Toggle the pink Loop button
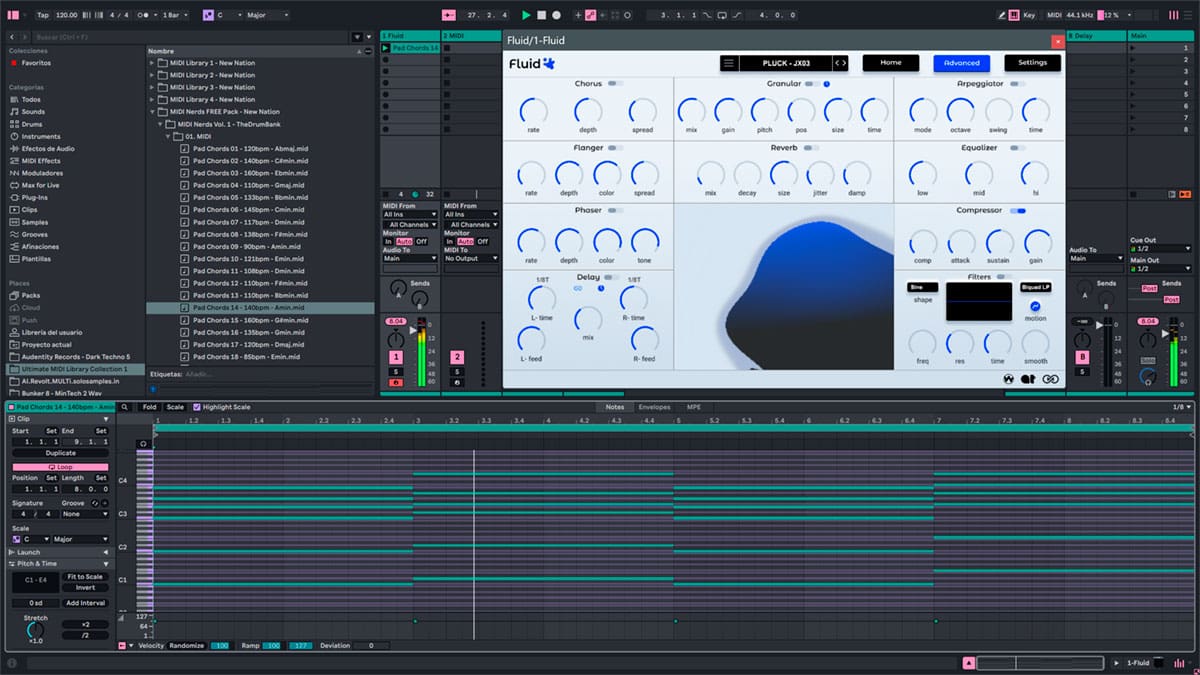 (x=60, y=467)
